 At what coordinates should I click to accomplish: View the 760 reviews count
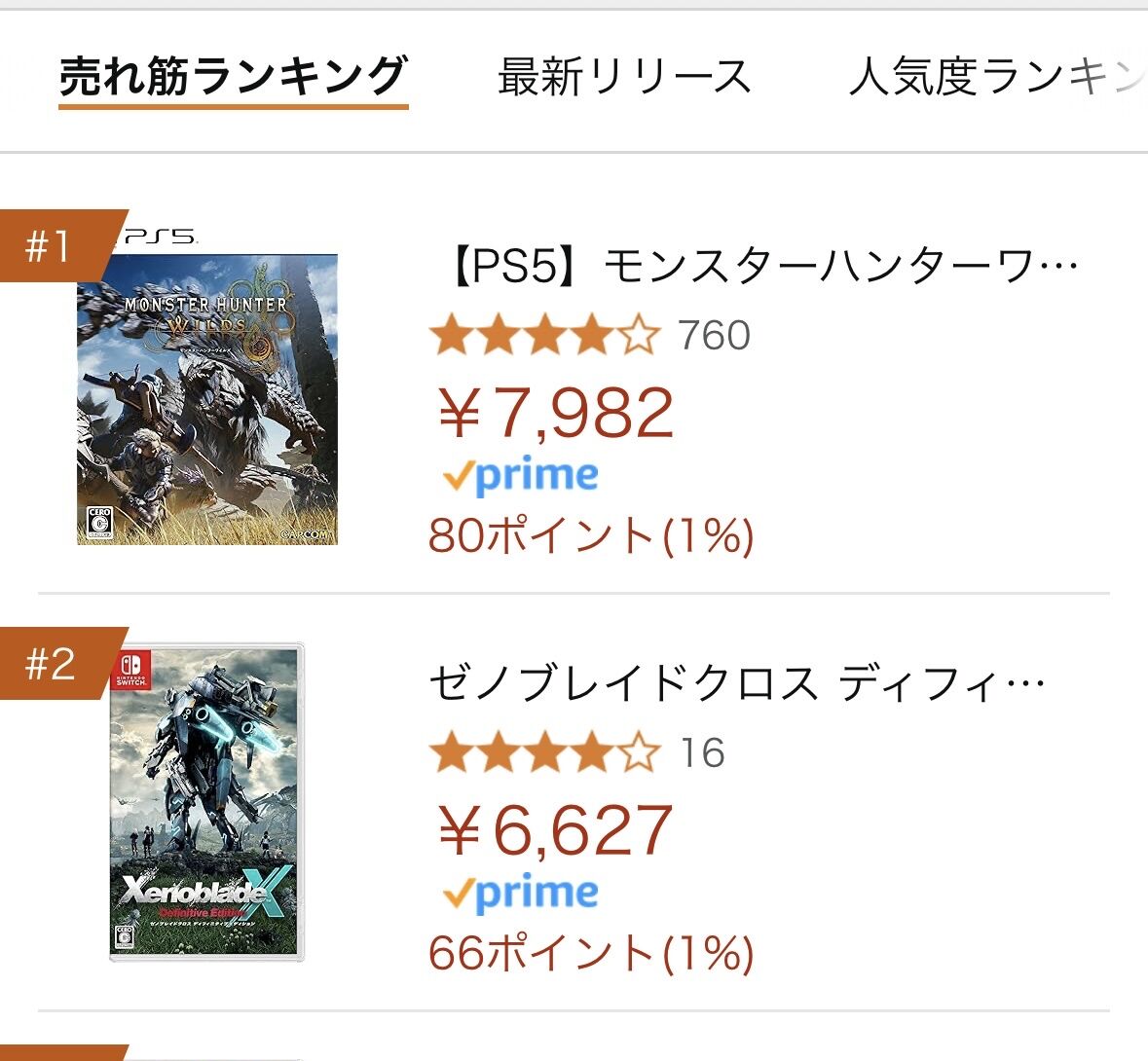pyautogui.click(x=714, y=337)
